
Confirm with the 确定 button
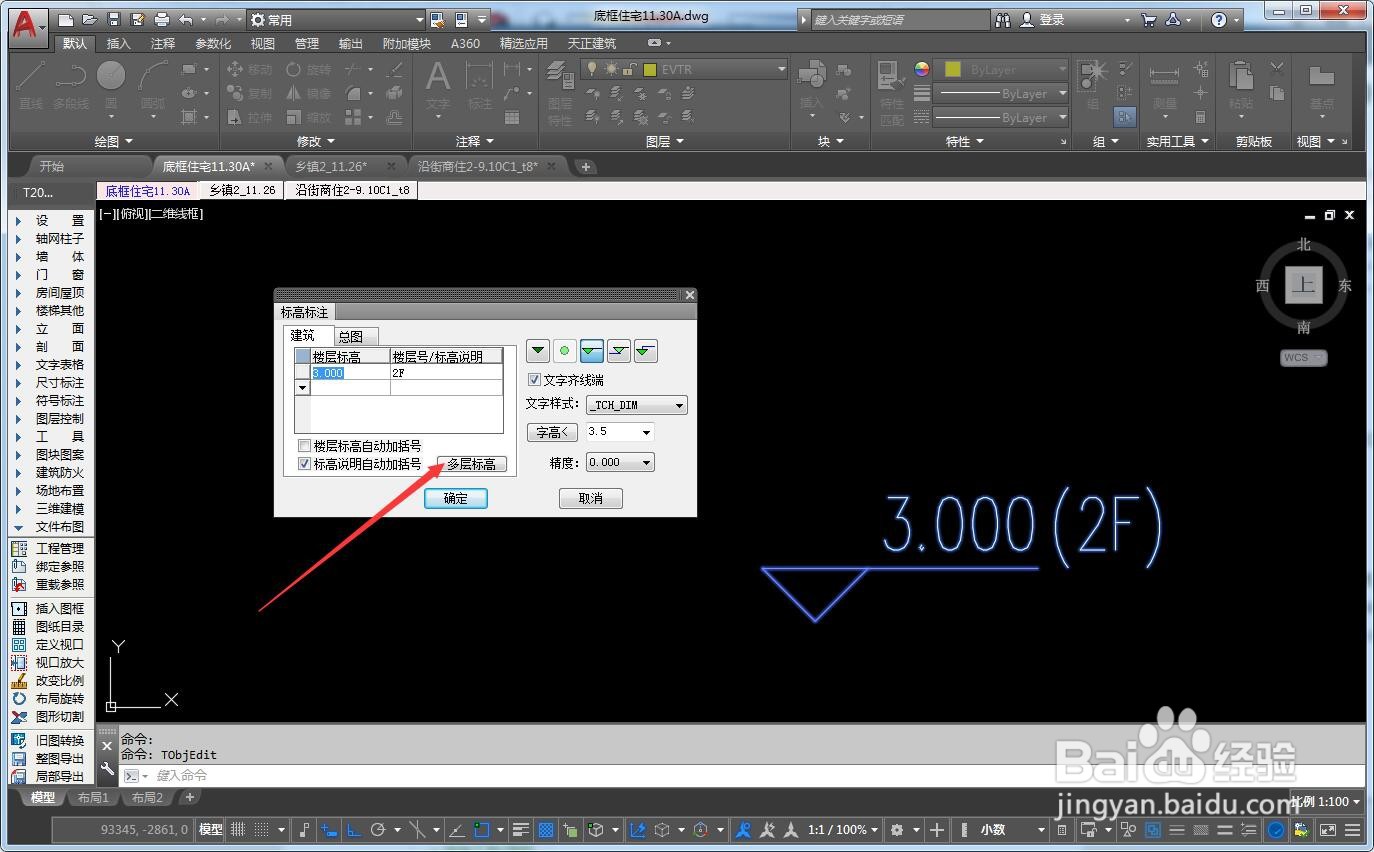(x=456, y=498)
